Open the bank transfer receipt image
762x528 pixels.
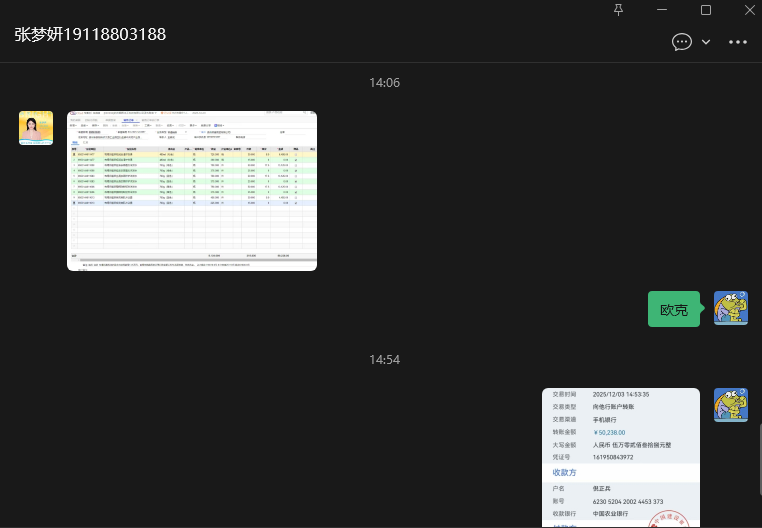tap(621, 457)
